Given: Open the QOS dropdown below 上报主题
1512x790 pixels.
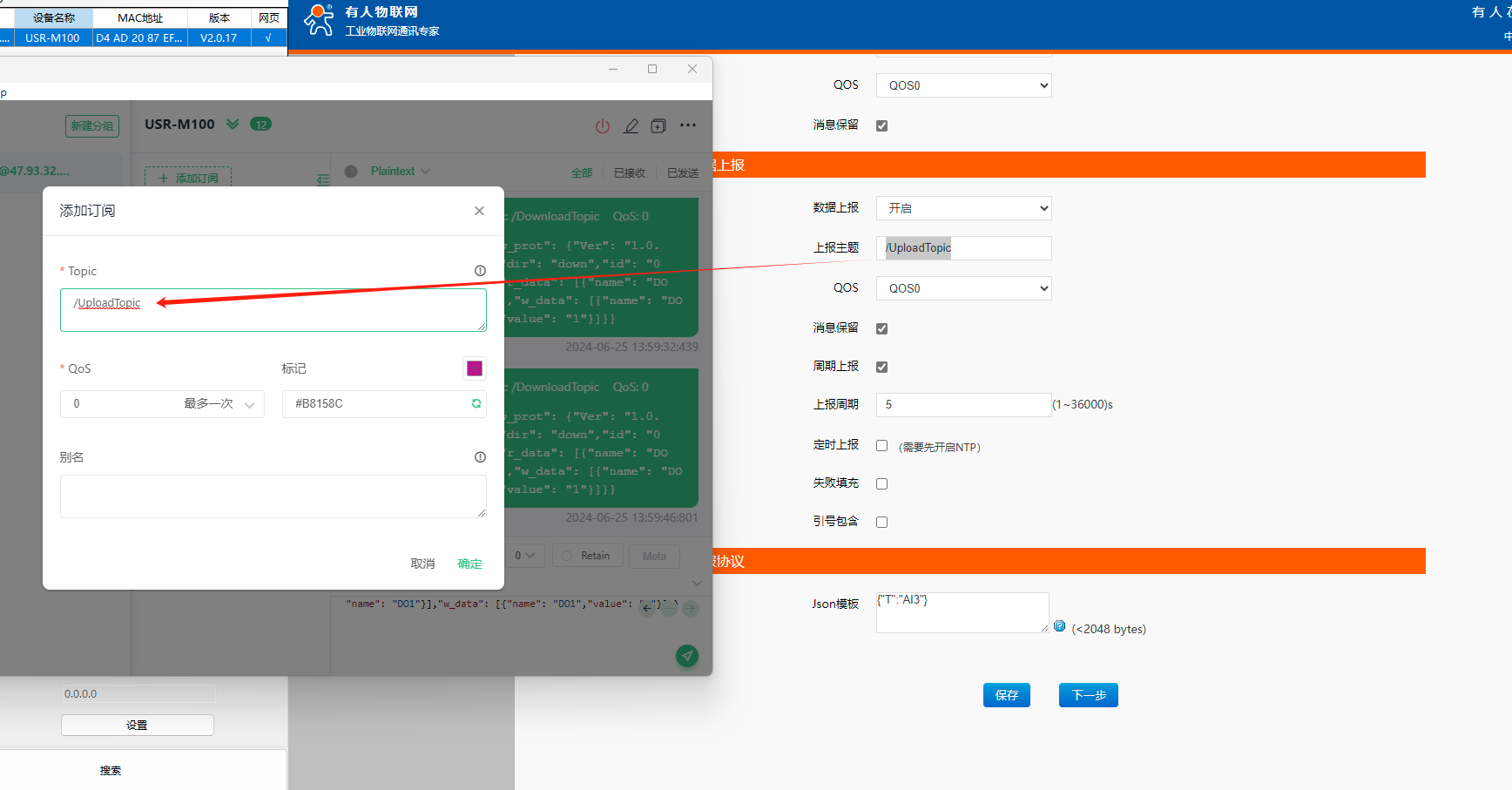Looking at the screenshot, I should [963, 288].
